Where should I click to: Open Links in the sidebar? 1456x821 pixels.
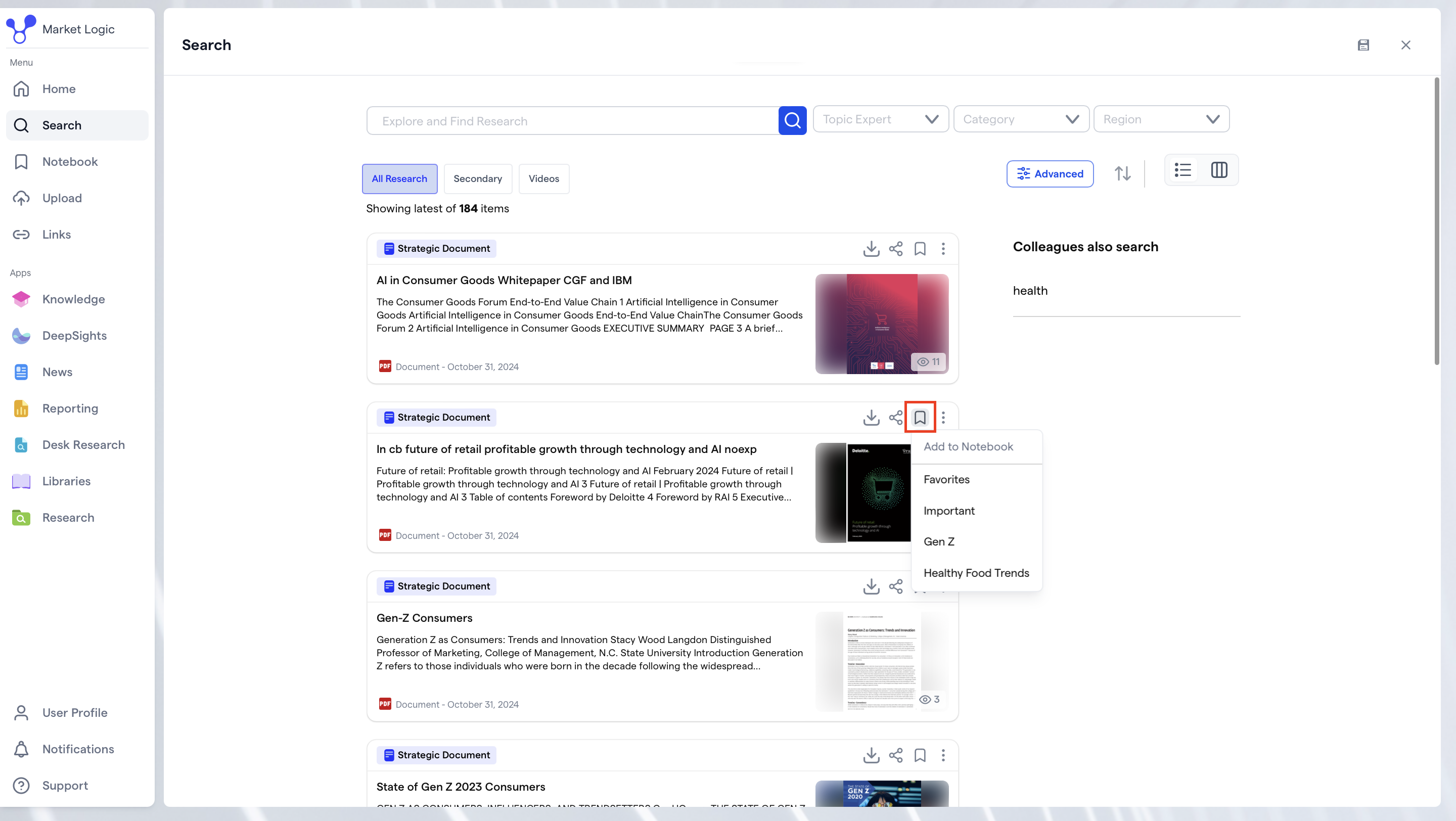pyautogui.click(x=77, y=235)
